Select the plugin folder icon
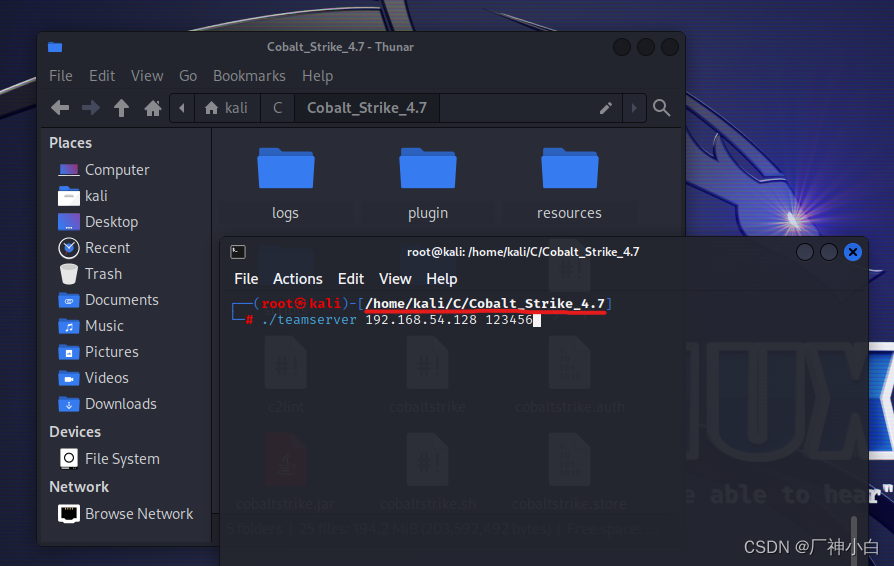 pyautogui.click(x=428, y=169)
